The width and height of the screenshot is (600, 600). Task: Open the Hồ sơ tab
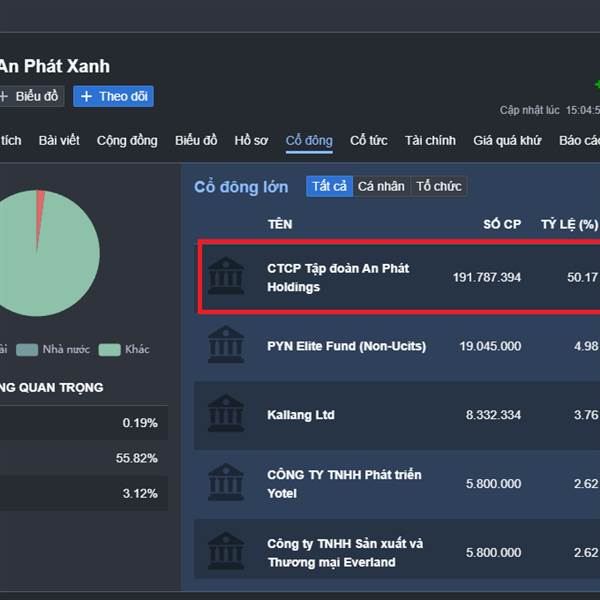(x=251, y=140)
